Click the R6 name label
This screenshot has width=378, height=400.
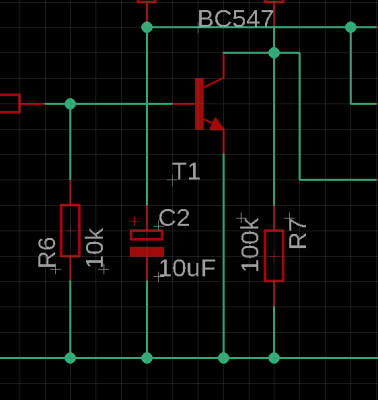(46, 252)
